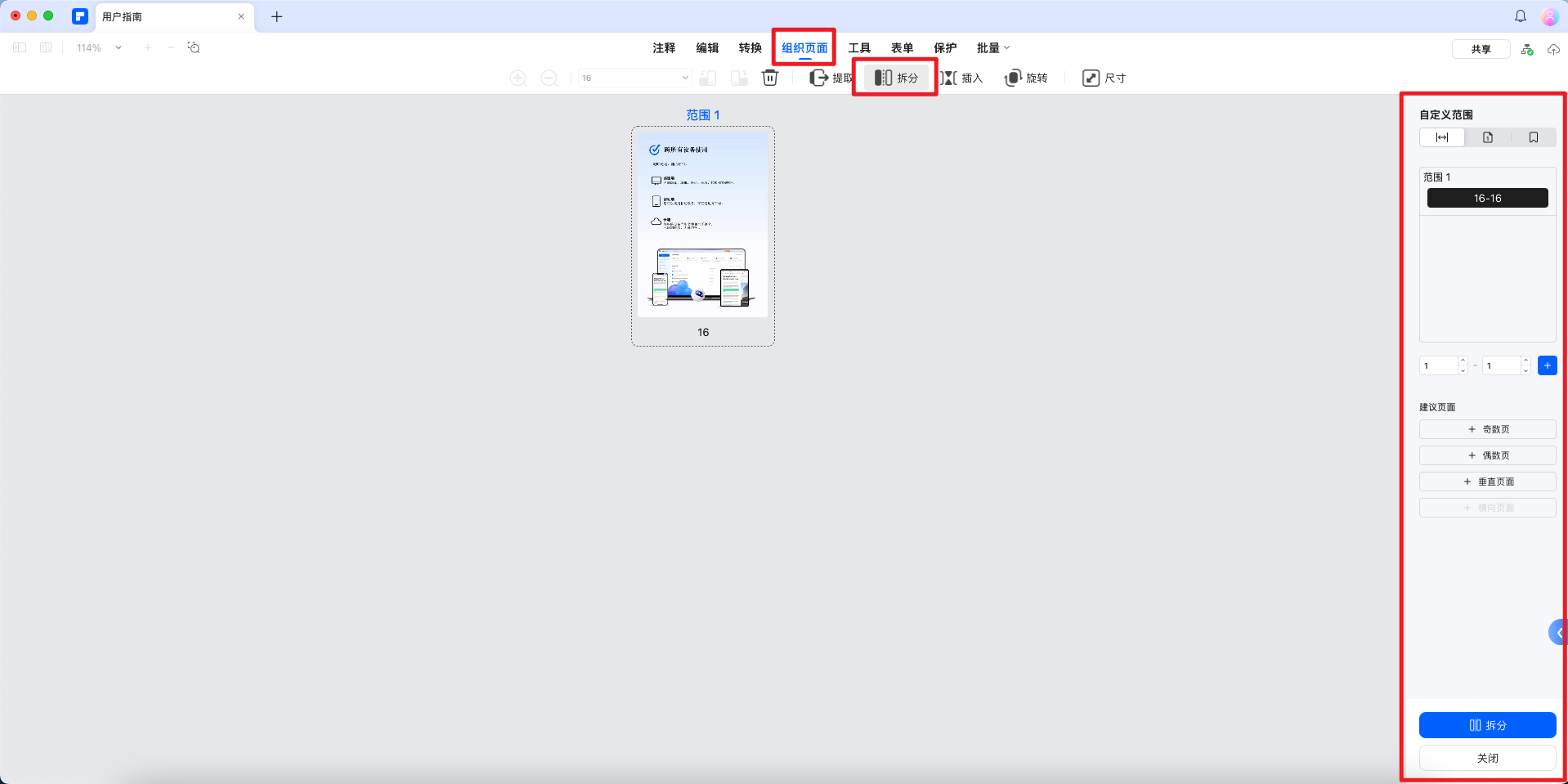Open notifications via the bell icon
The width and height of the screenshot is (1568, 784).
point(1519,16)
